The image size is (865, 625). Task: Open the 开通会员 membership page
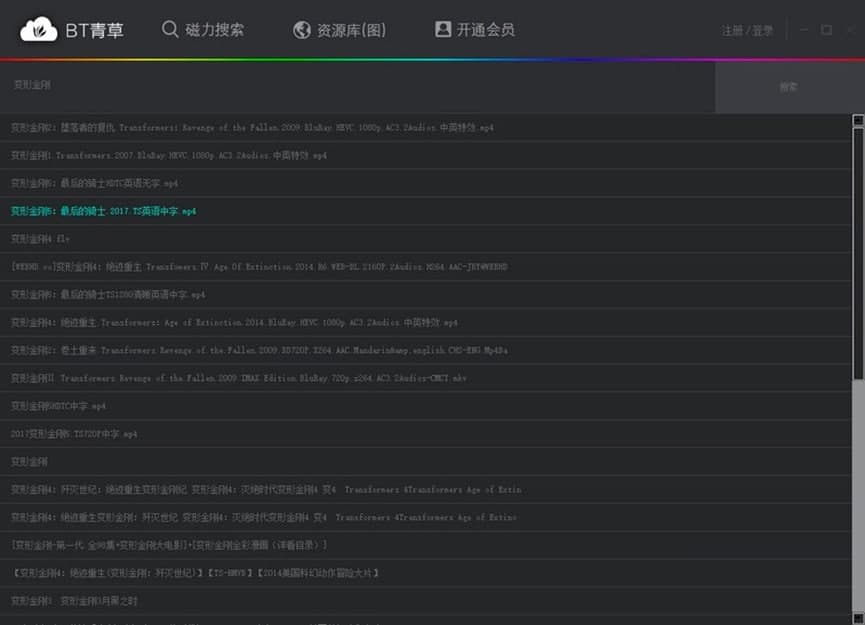point(485,29)
